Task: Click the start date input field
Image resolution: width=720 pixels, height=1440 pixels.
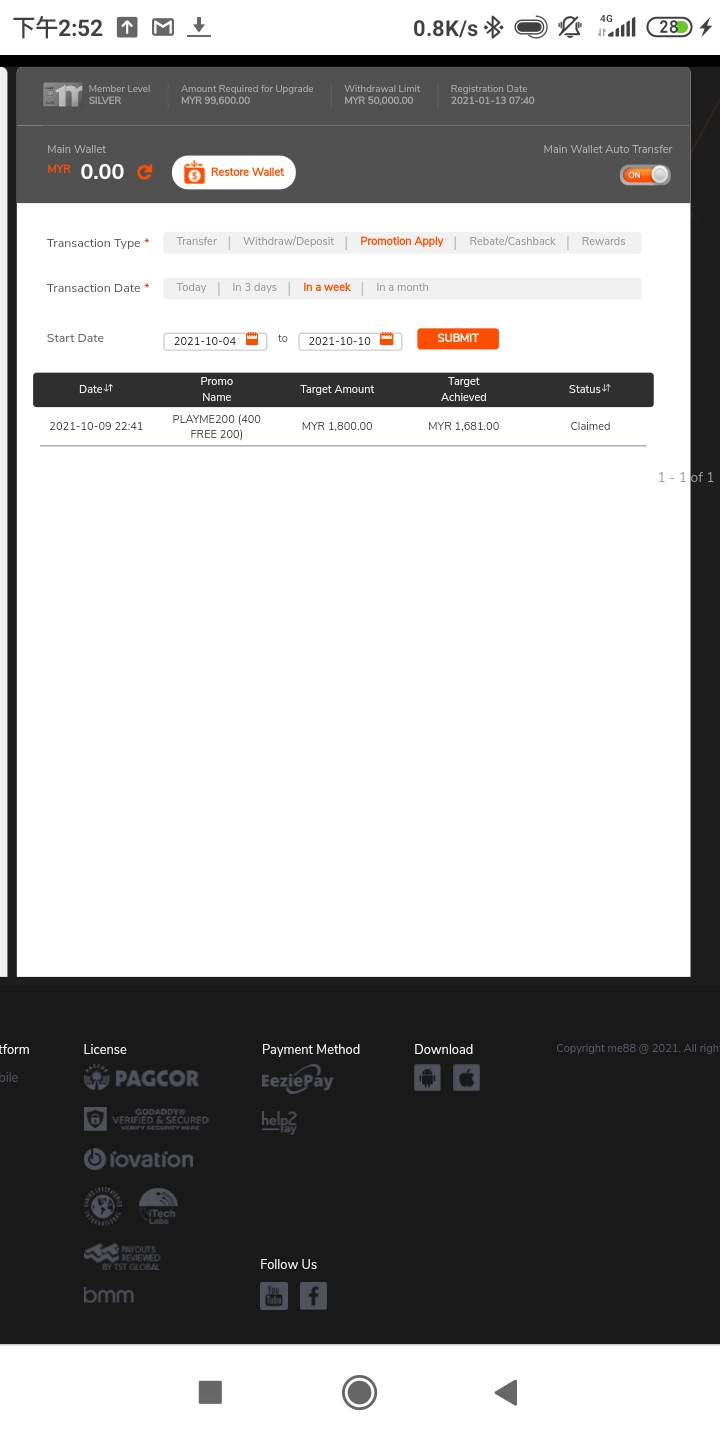Action: tap(205, 341)
